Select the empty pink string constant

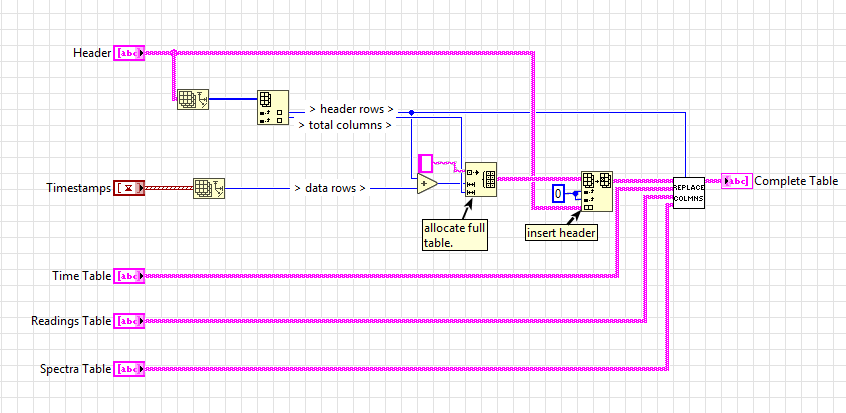click(x=426, y=162)
